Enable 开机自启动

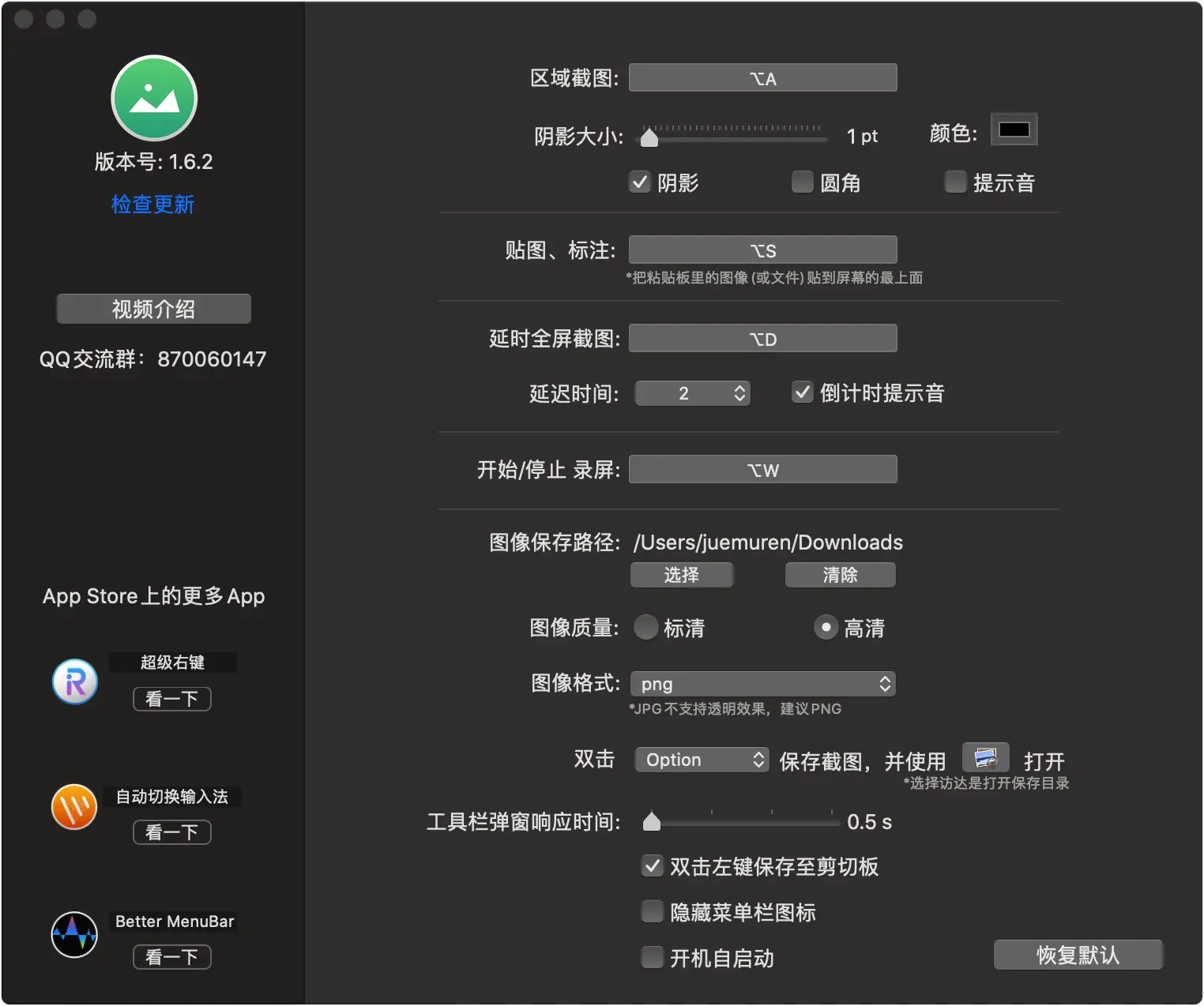coord(652,957)
